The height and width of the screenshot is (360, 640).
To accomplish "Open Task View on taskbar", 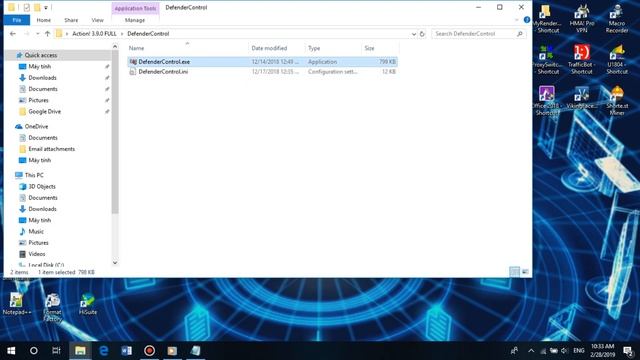I will tap(56, 351).
